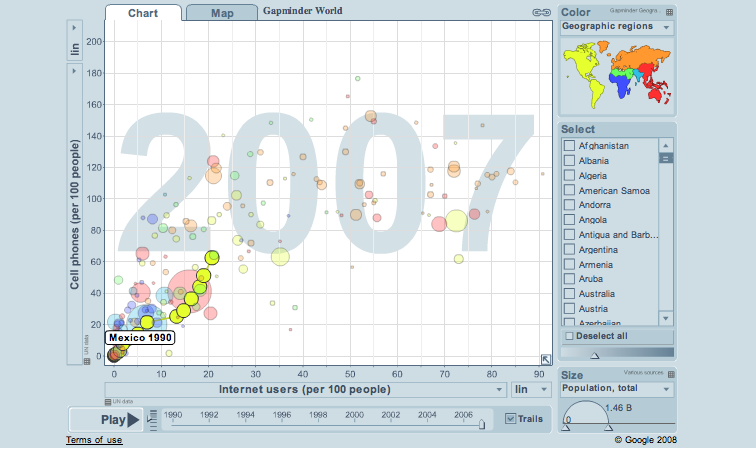This screenshot has height=452, width=756.
Task: Open the Size data grid icon
Action: pos(671,374)
